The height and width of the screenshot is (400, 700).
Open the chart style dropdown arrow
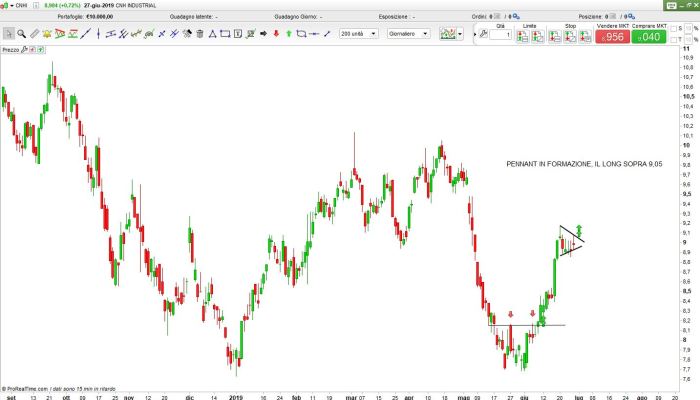(462, 33)
